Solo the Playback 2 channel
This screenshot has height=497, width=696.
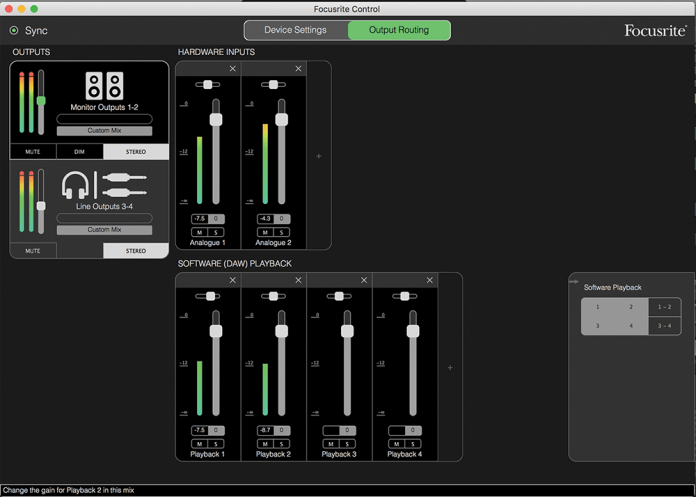click(x=281, y=444)
